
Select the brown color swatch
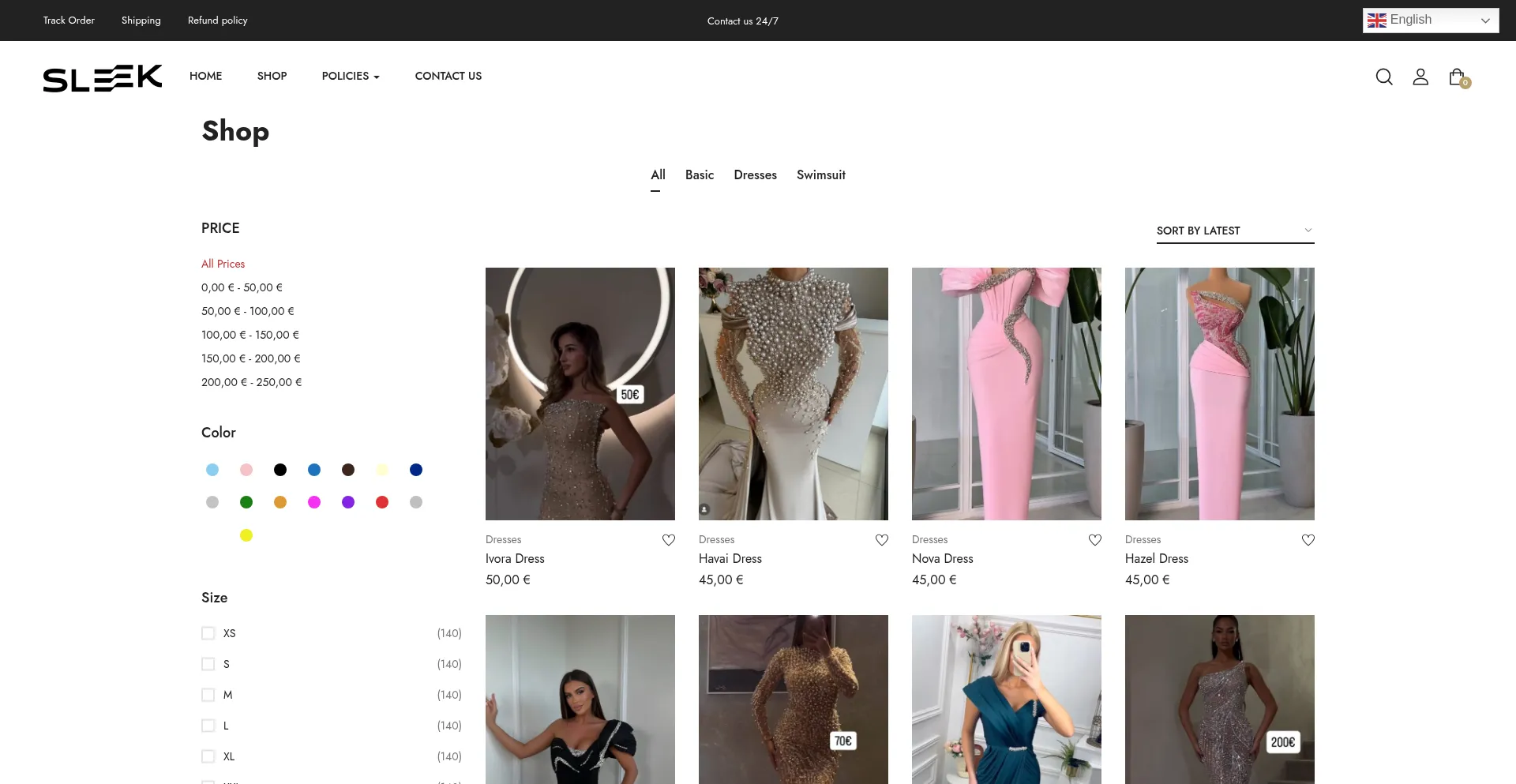(348, 470)
